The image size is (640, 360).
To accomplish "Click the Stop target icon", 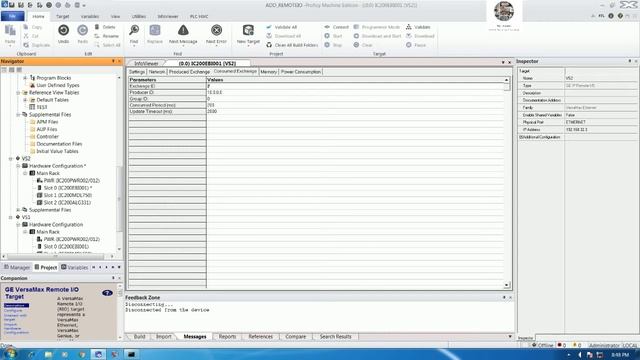I will [x=327, y=45].
